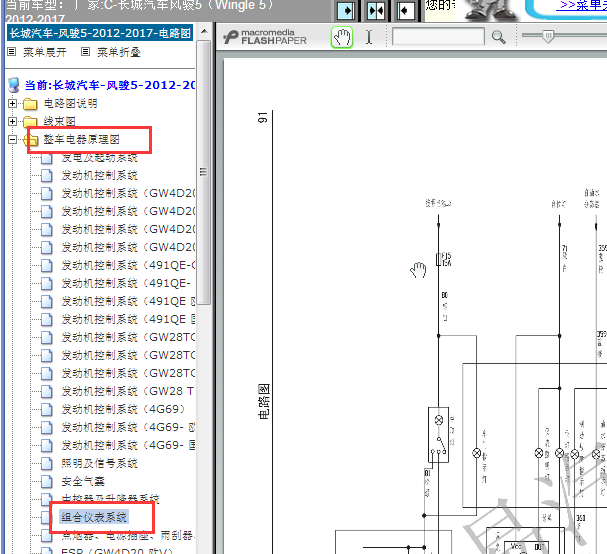
Task: Open 中控锁及升降器系统 diagram
Action: point(110,499)
